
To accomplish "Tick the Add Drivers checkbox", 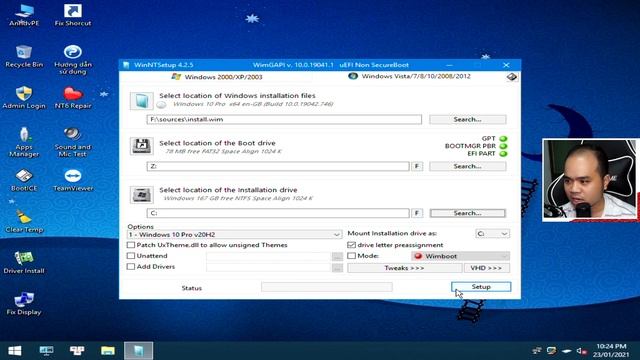I will pyautogui.click(x=131, y=267).
